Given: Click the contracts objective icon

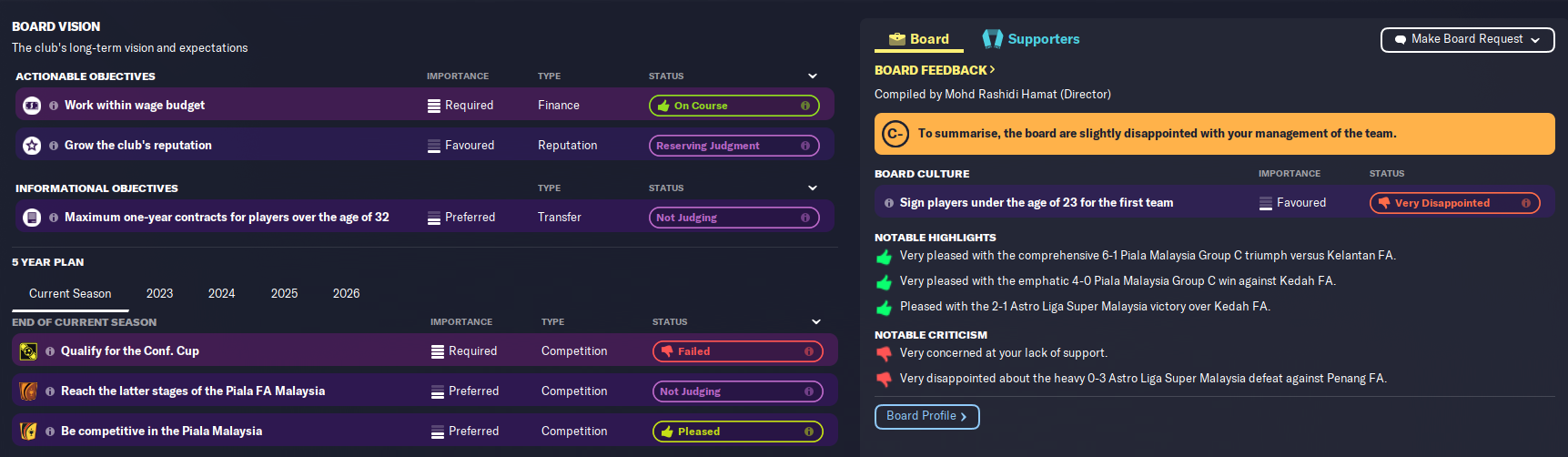Looking at the screenshot, I should pos(32,218).
